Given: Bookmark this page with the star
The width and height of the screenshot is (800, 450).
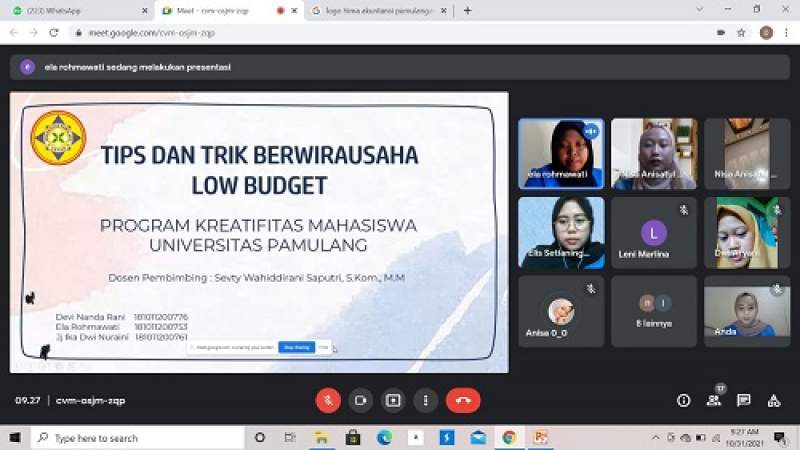Looking at the screenshot, I should 741,33.
